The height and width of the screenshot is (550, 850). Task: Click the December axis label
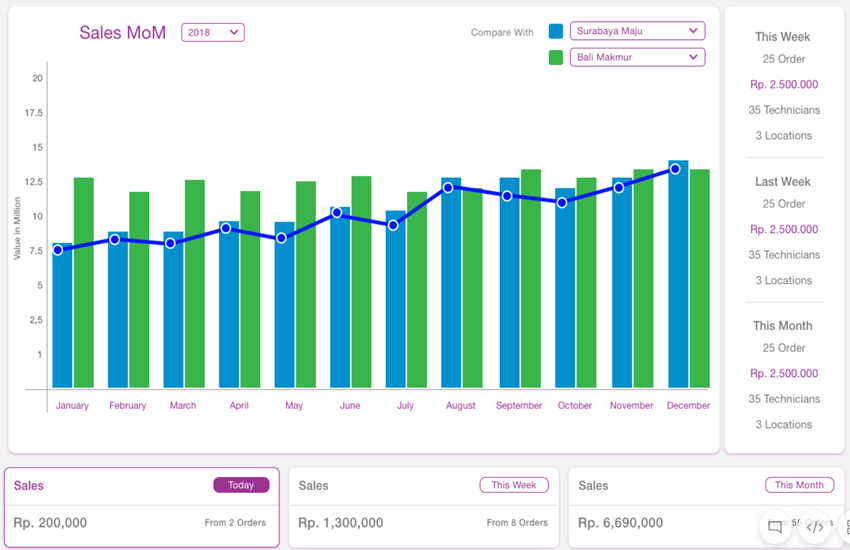click(688, 405)
